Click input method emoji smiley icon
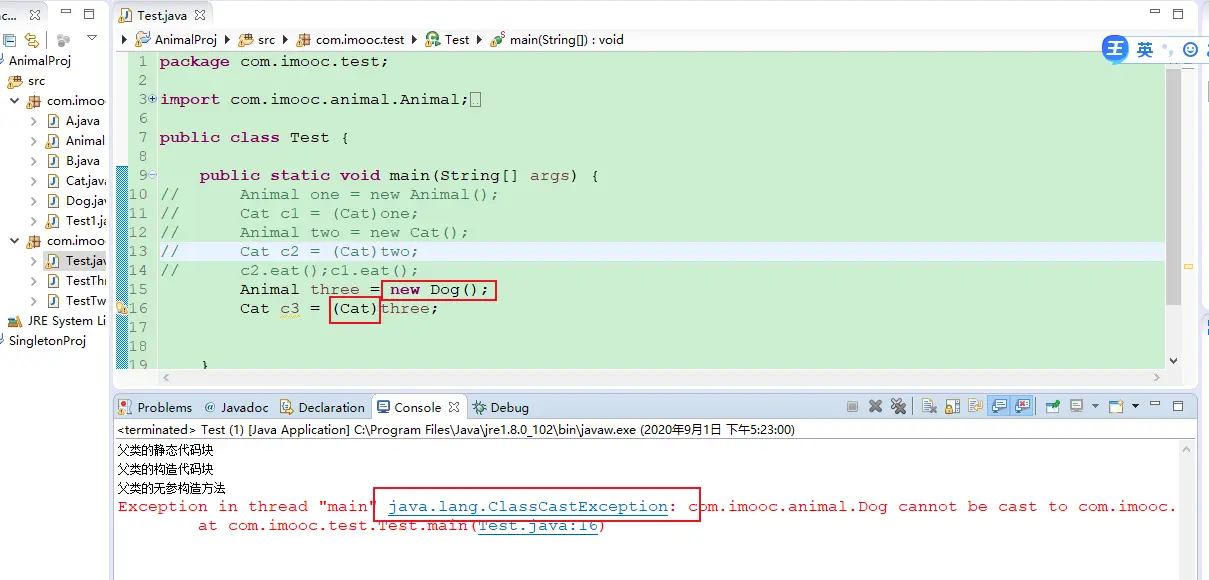 [x=1190, y=49]
